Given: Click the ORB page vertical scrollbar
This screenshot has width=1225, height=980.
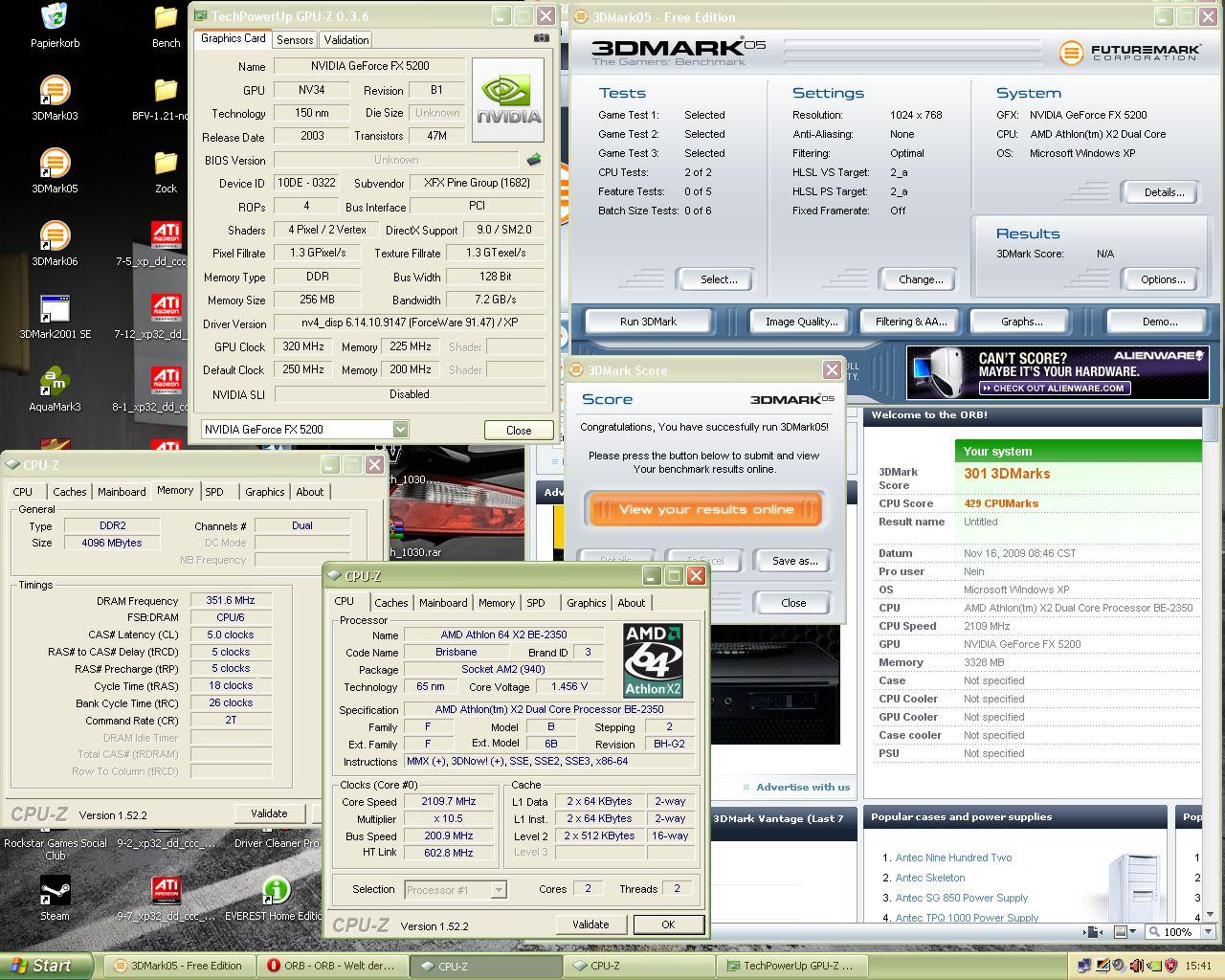Looking at the screenshot, I should coord(1210,660).
